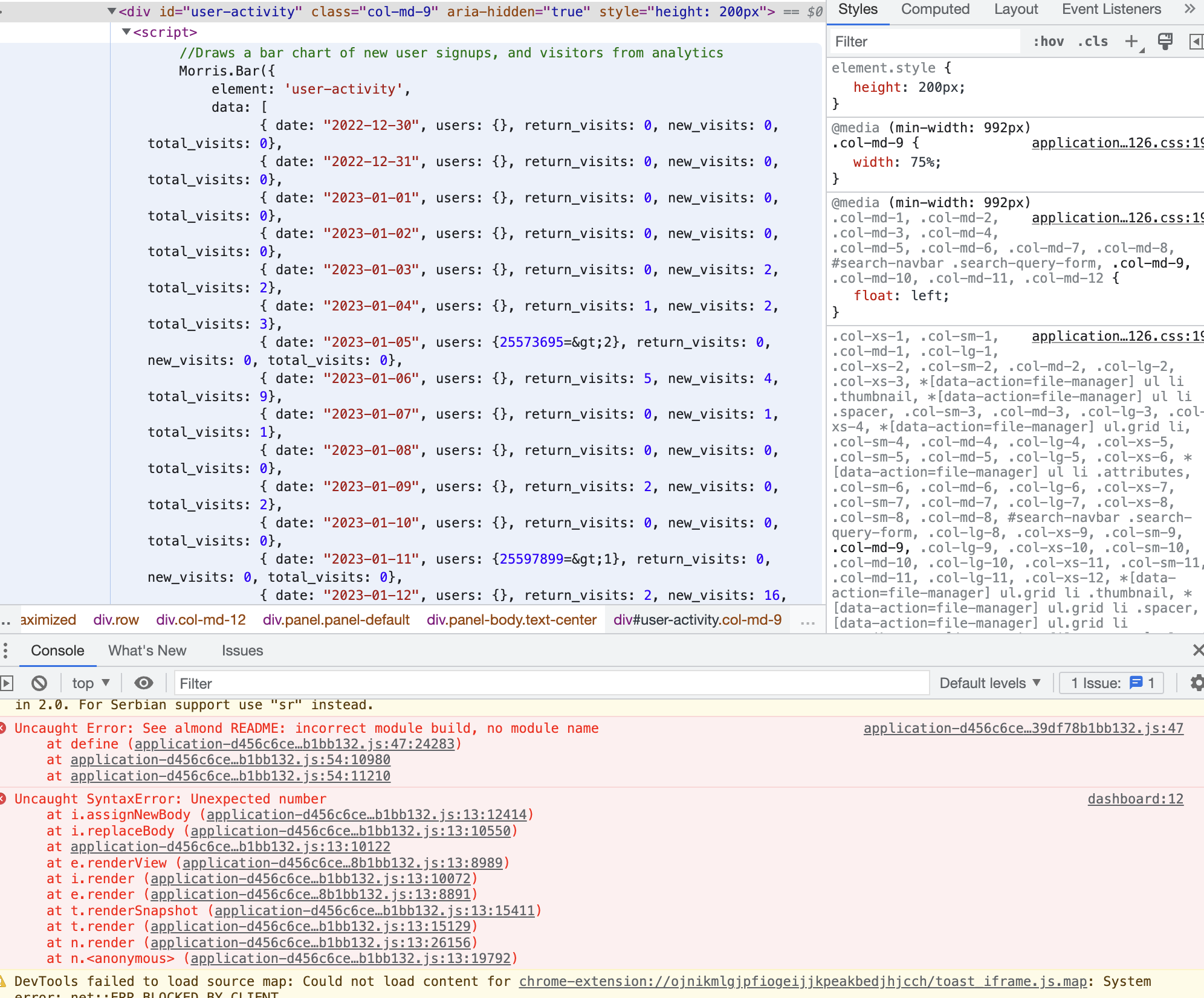Image resolution: width=1204 pixels, height=998 pixels.
Task: Switch to the Computed tab
Action: pyautogui.click(x=935, y=10)
